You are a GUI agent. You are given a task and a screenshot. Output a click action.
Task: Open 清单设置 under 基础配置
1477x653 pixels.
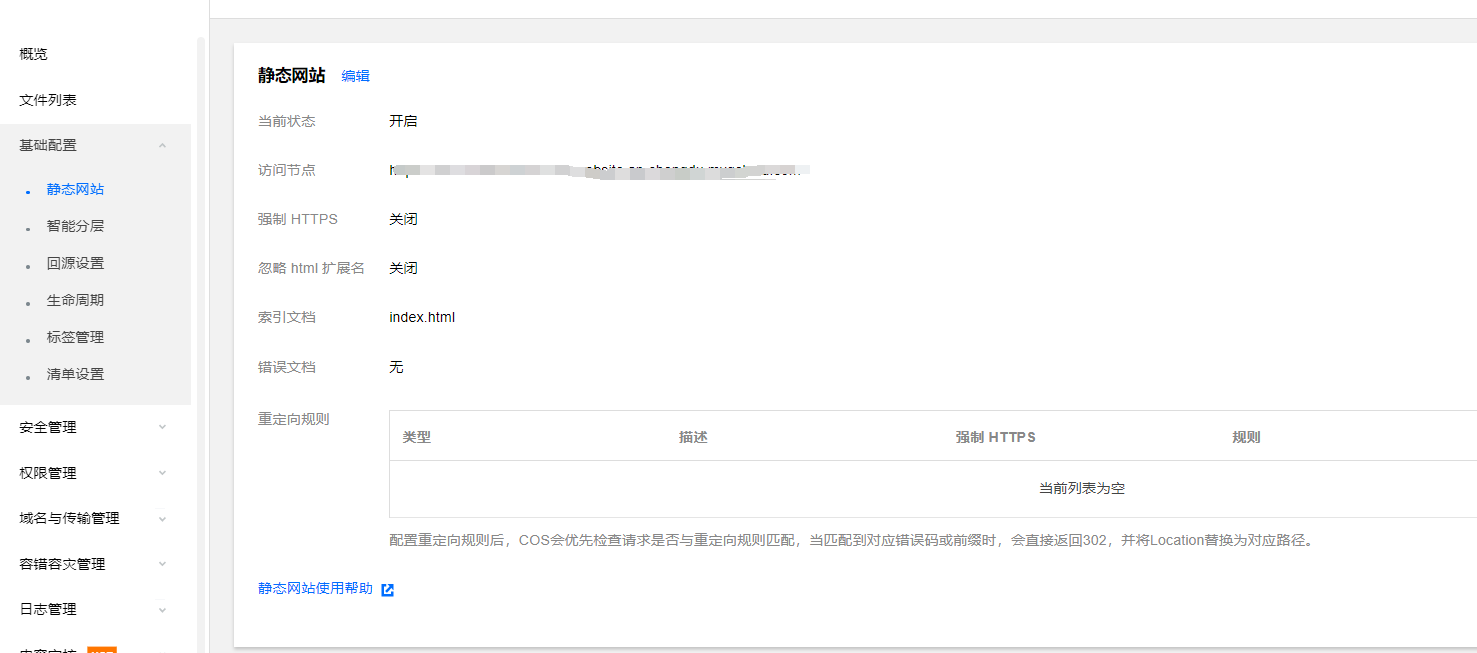(75, 375)
